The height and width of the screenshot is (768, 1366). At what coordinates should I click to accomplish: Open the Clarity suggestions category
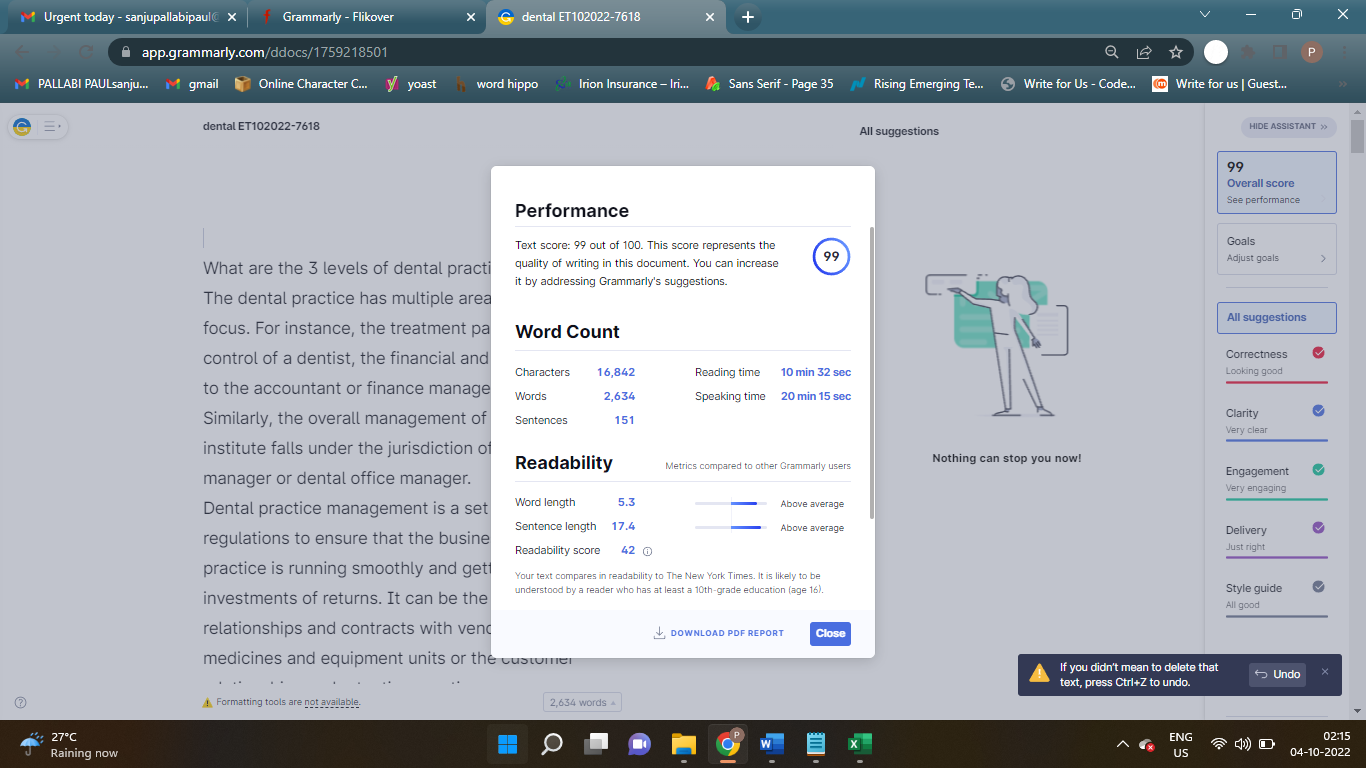(x=1276, y=421)
